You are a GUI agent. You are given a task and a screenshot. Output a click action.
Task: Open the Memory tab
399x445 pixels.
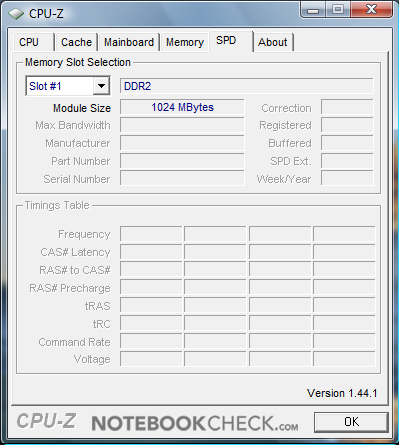point(185,42)
